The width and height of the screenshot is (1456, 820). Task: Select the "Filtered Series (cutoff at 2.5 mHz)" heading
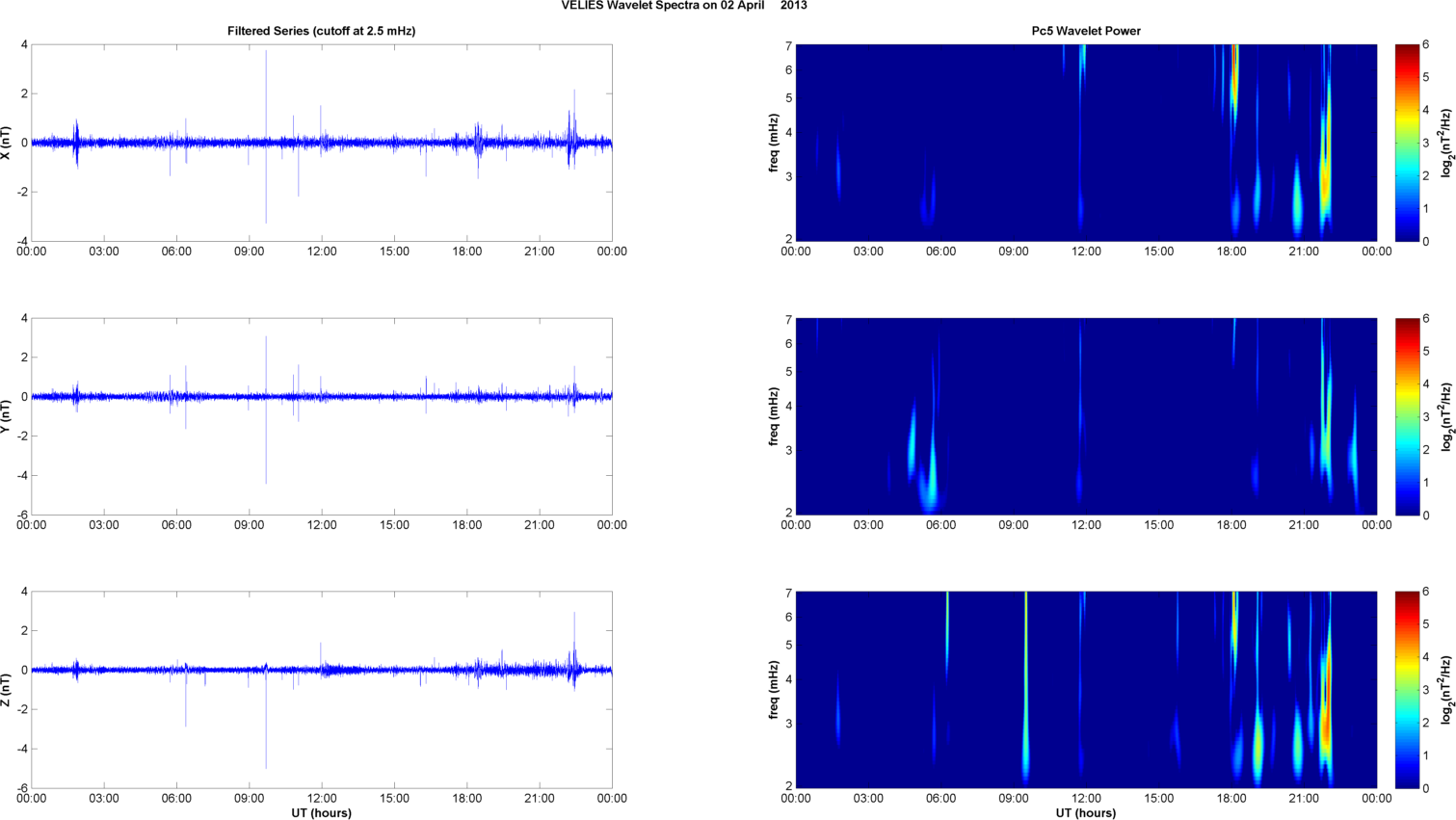coord(321,31)
